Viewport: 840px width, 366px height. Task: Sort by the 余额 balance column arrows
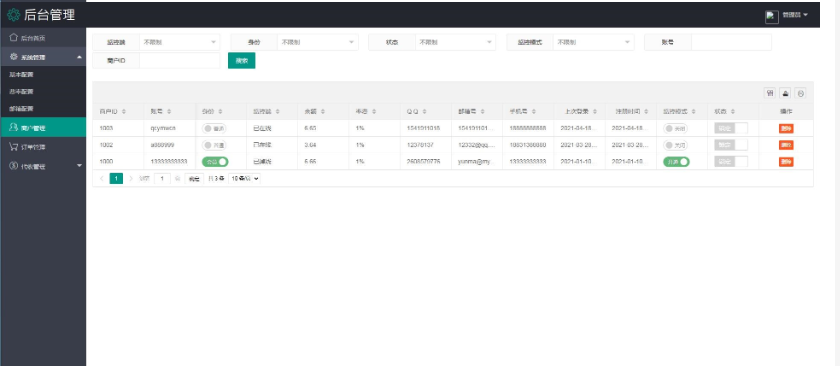(322, 112)
